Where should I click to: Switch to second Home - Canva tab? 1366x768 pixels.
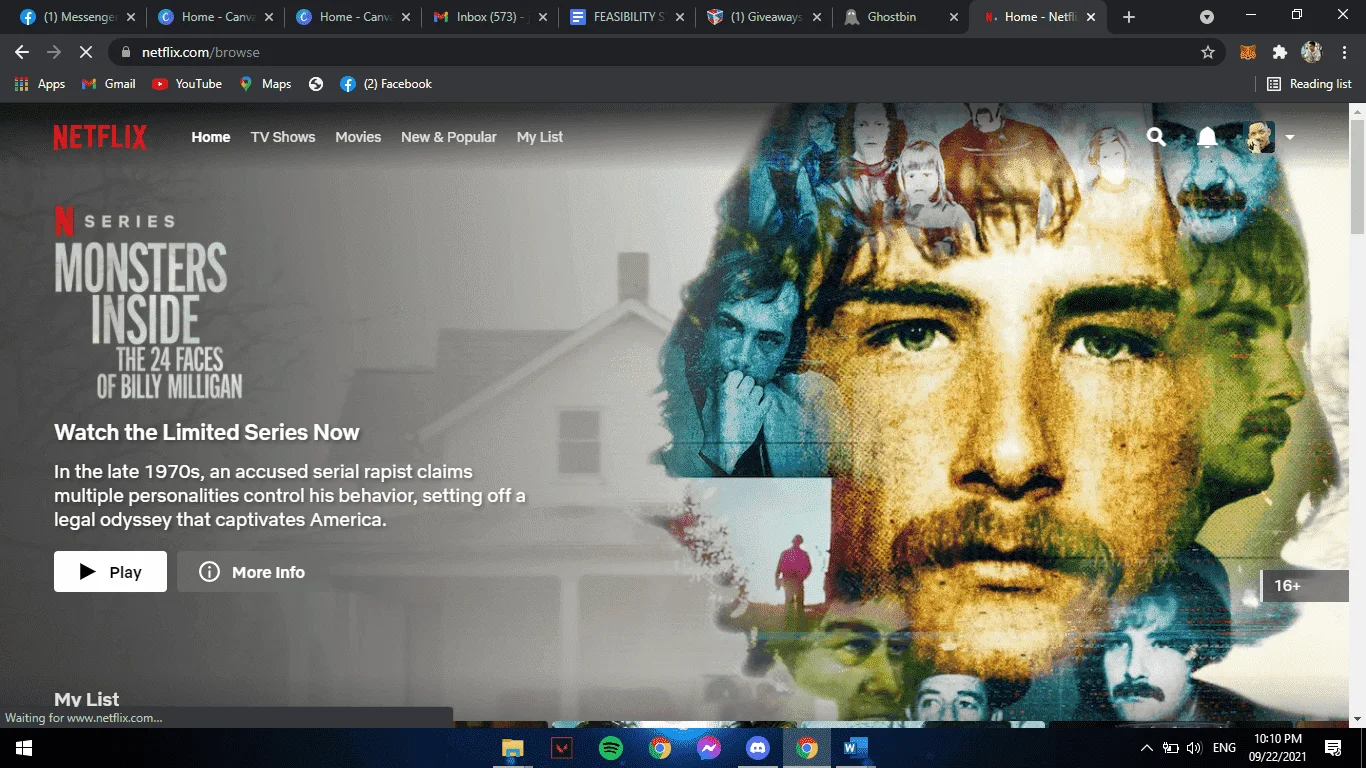352,17
